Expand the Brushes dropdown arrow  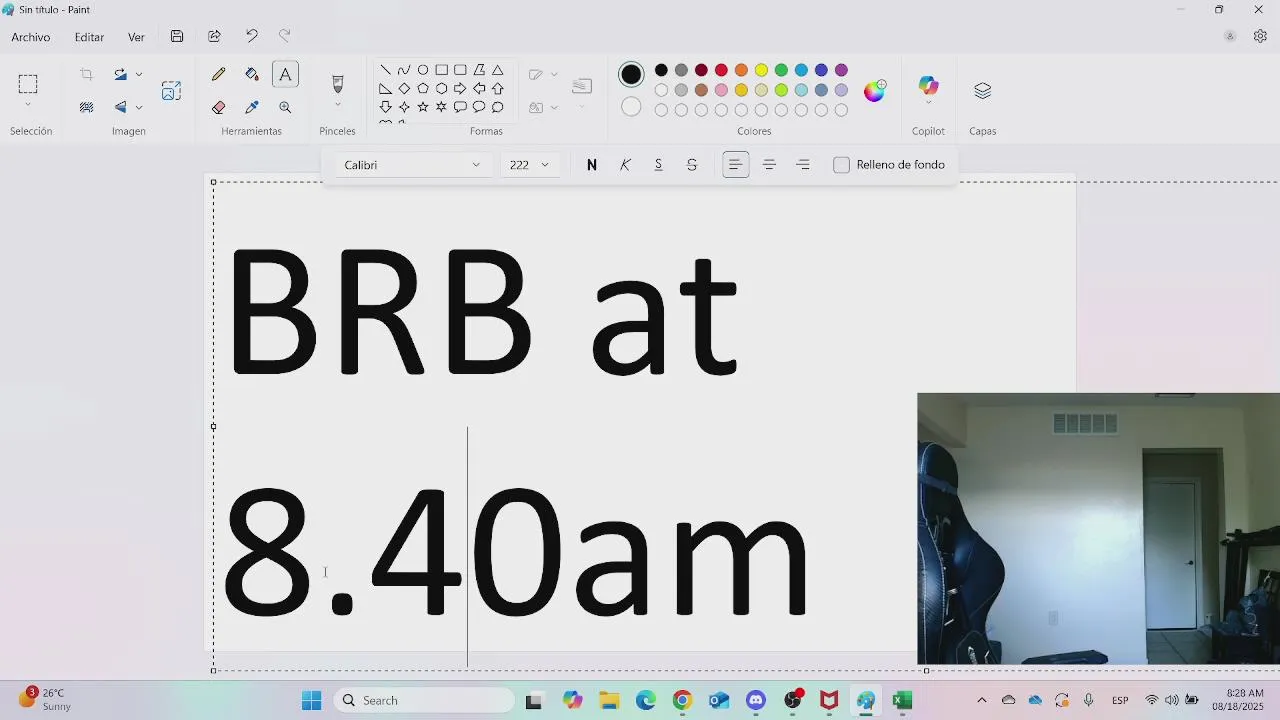[x=337, y=105]
